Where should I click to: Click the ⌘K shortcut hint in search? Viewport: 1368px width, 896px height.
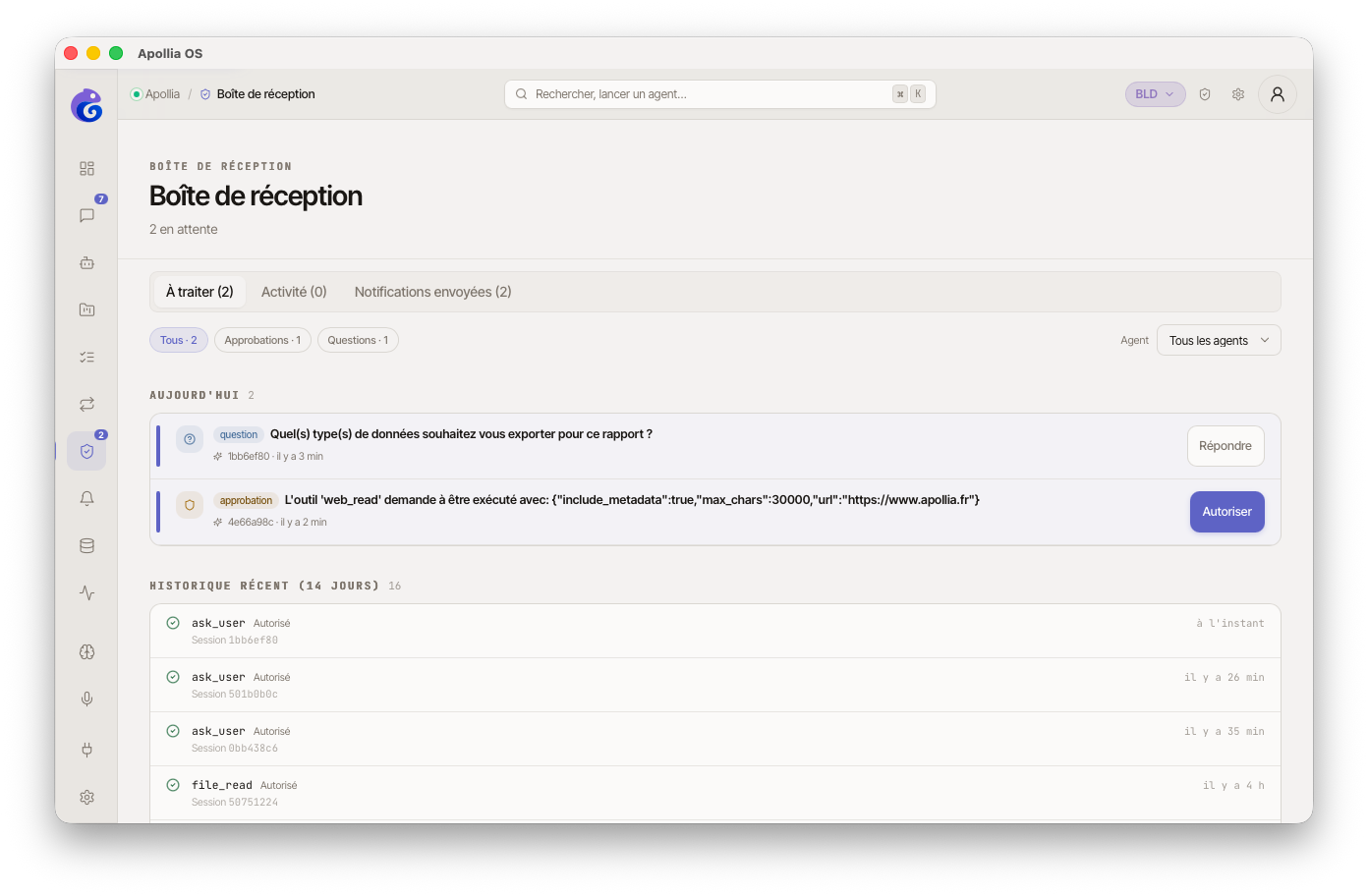(x=909, y=94)
